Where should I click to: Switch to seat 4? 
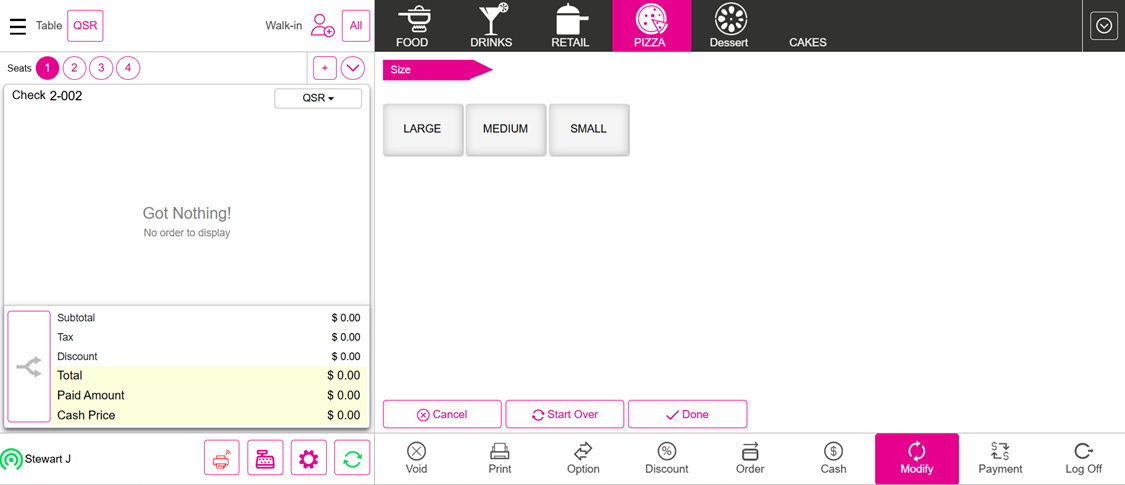(x=128, y=68)
